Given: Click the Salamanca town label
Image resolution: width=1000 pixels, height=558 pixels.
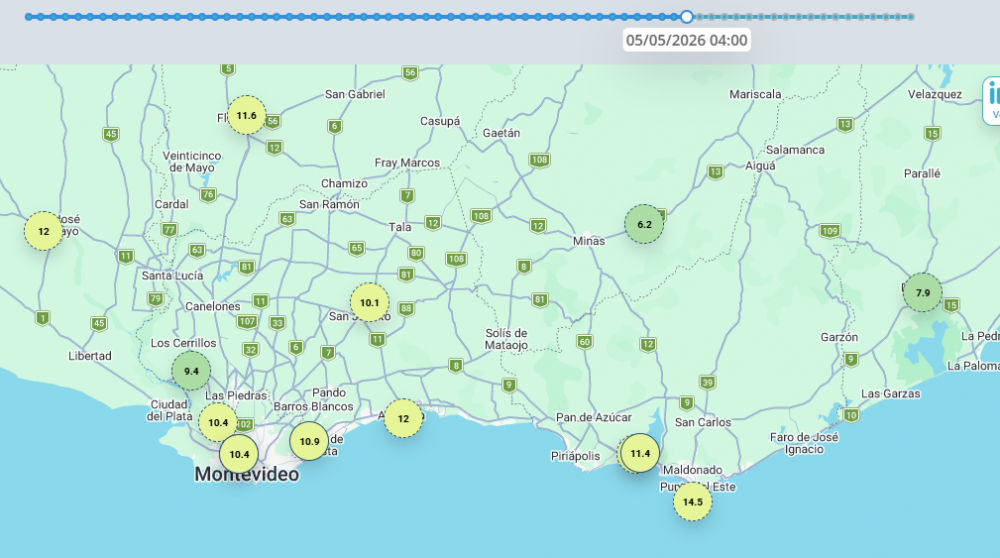Looking at the screenshot, I should click(795, 151).
